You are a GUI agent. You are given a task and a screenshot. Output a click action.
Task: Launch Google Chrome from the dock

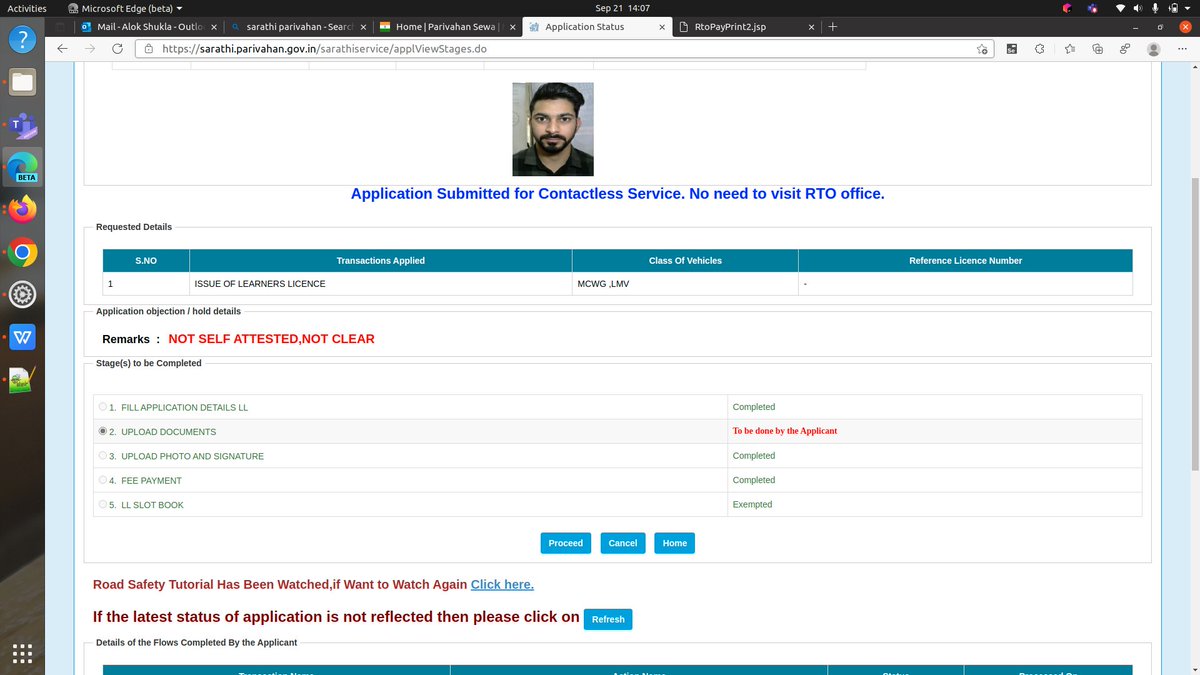pos(22,253)
